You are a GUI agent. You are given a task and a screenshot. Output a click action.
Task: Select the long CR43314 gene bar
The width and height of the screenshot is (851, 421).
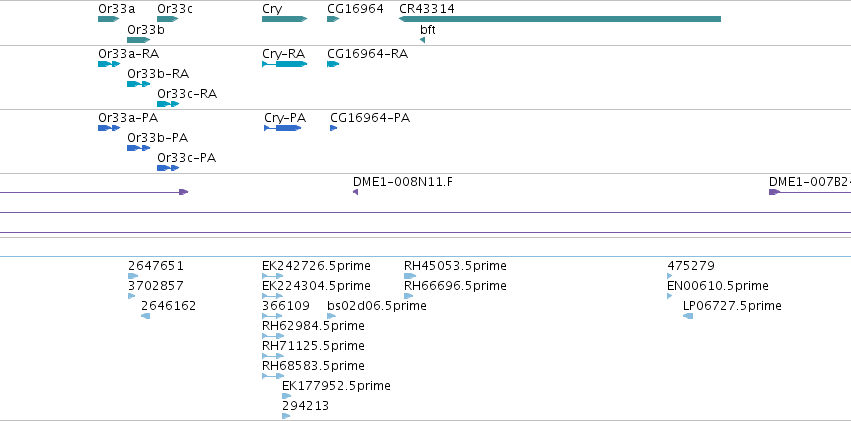(560, 19)
